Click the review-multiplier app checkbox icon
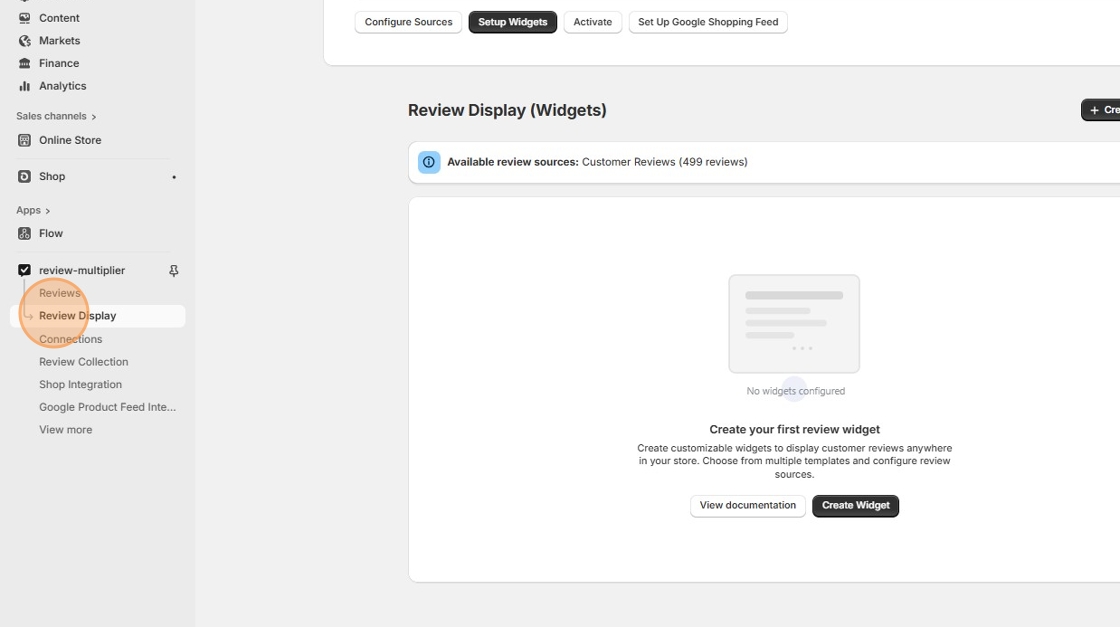This screenshot has height=627, width=1120. pos(24,270)
